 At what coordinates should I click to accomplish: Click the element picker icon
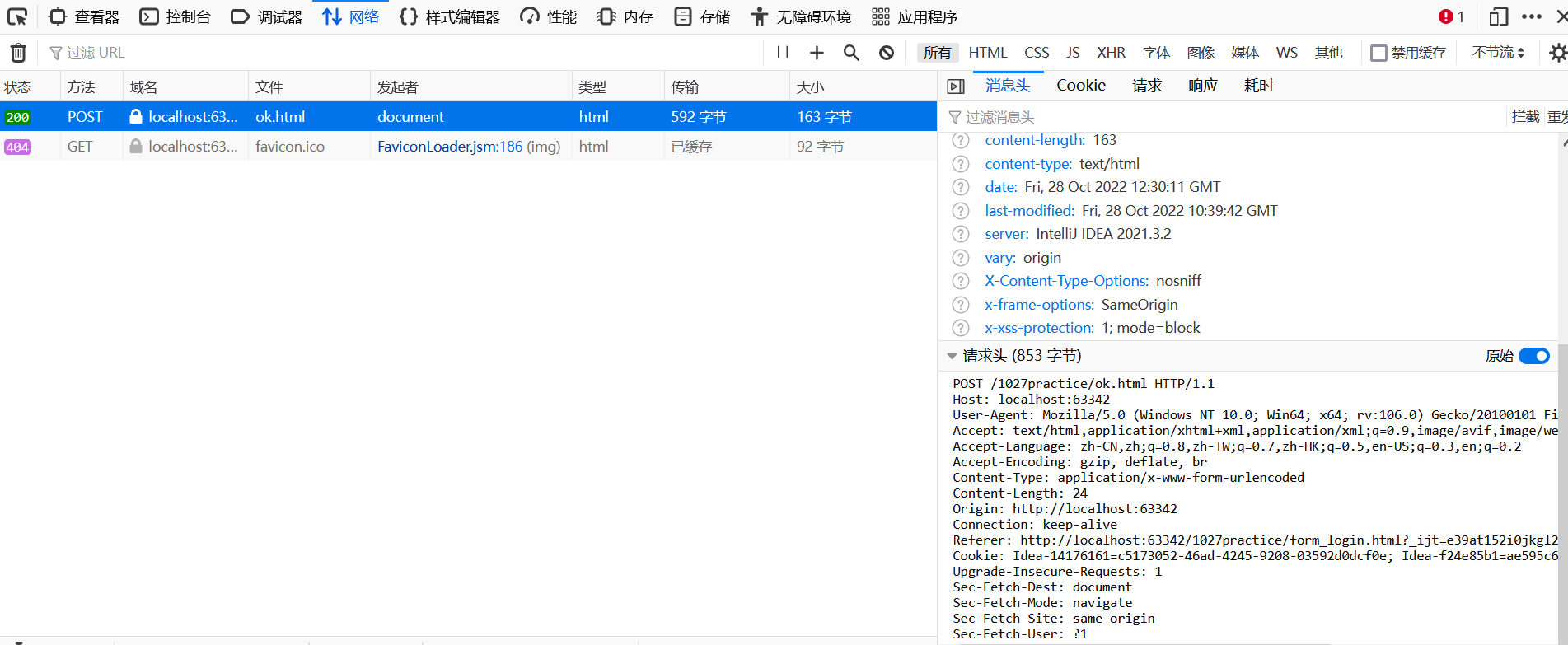[x=17, y=16]
